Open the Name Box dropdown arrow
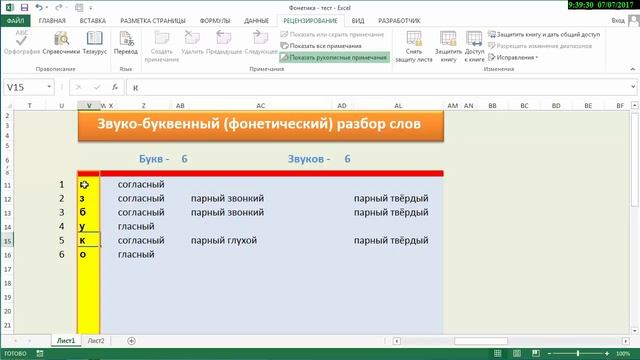Screen dimensions: 640x360 pyautogui.click(x=49, y=87)
